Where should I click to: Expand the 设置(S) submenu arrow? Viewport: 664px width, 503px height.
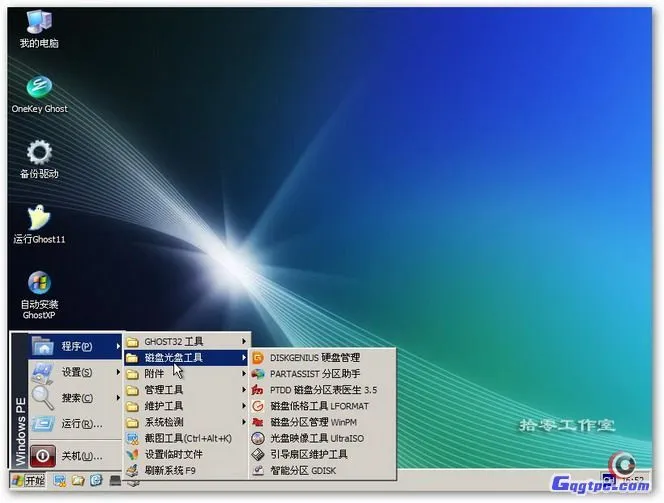tap(118, 372)
